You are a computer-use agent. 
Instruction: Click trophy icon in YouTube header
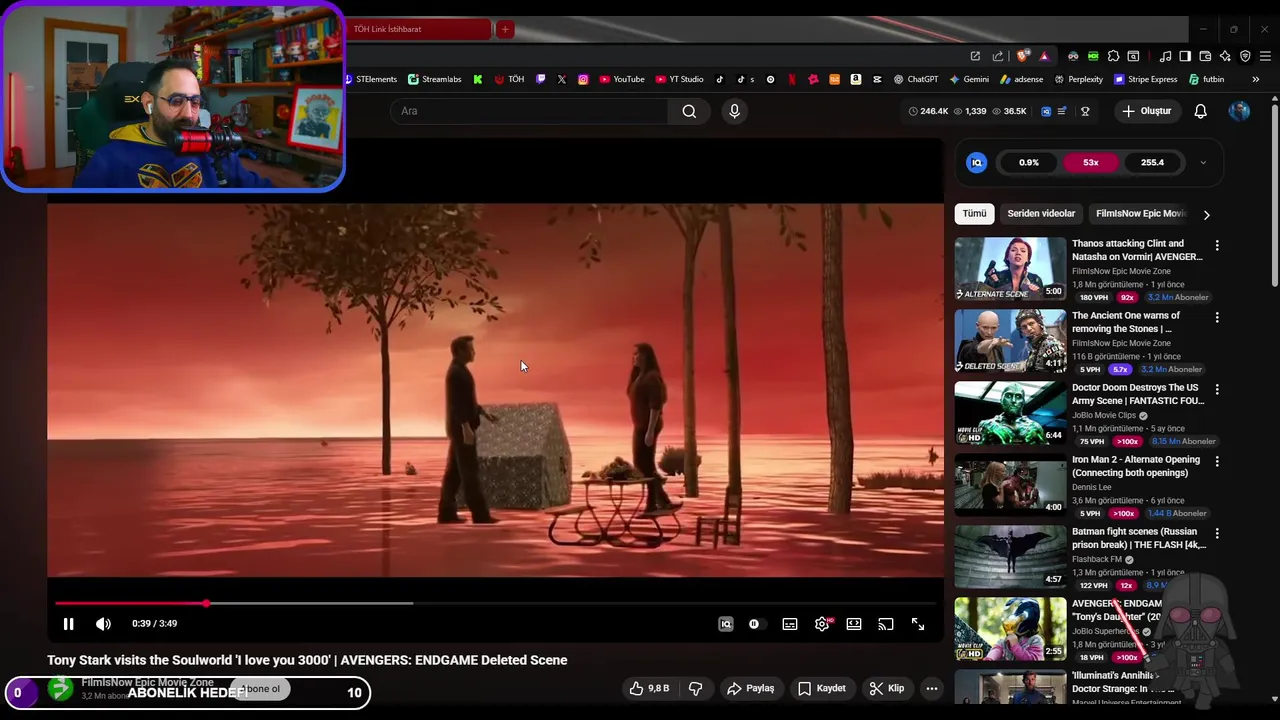tap(1085, 111)
